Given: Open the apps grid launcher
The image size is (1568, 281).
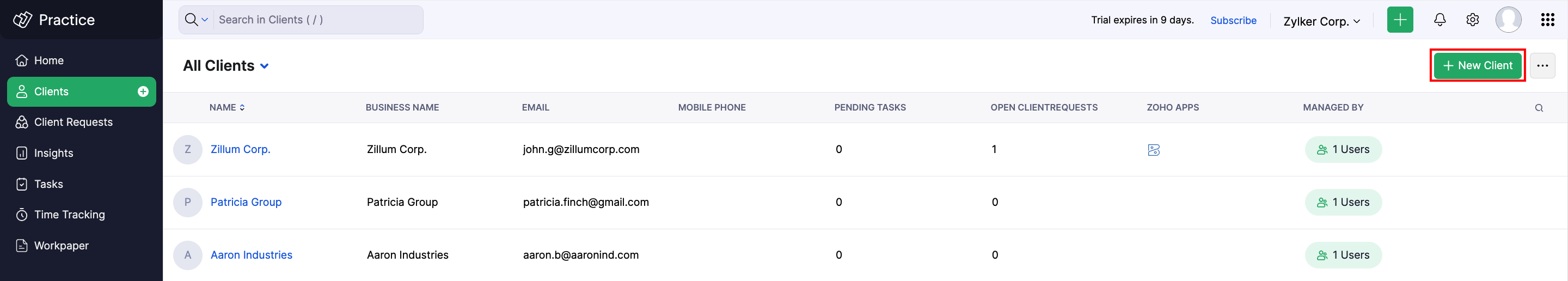Looking at the screenshot, I should 1548,20.
